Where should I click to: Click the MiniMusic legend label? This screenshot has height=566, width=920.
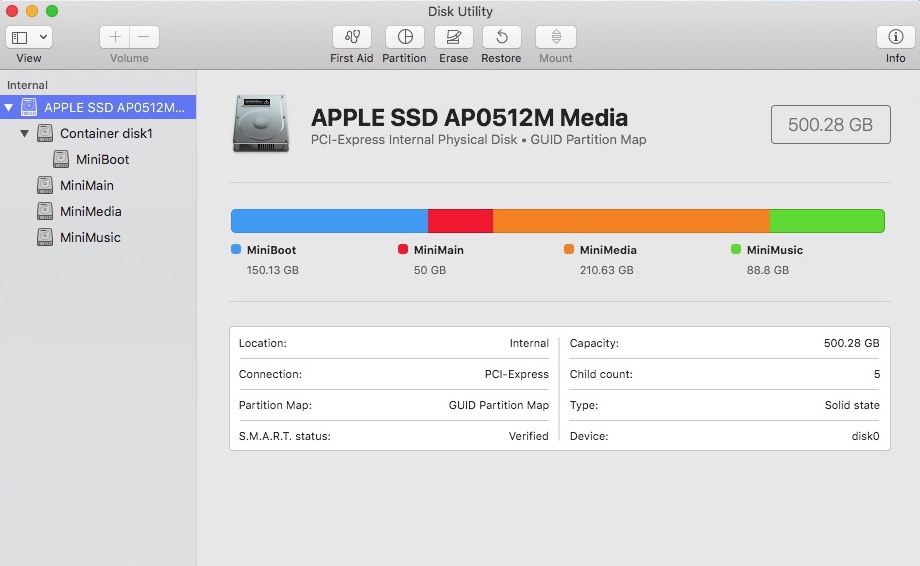point(775,250)
